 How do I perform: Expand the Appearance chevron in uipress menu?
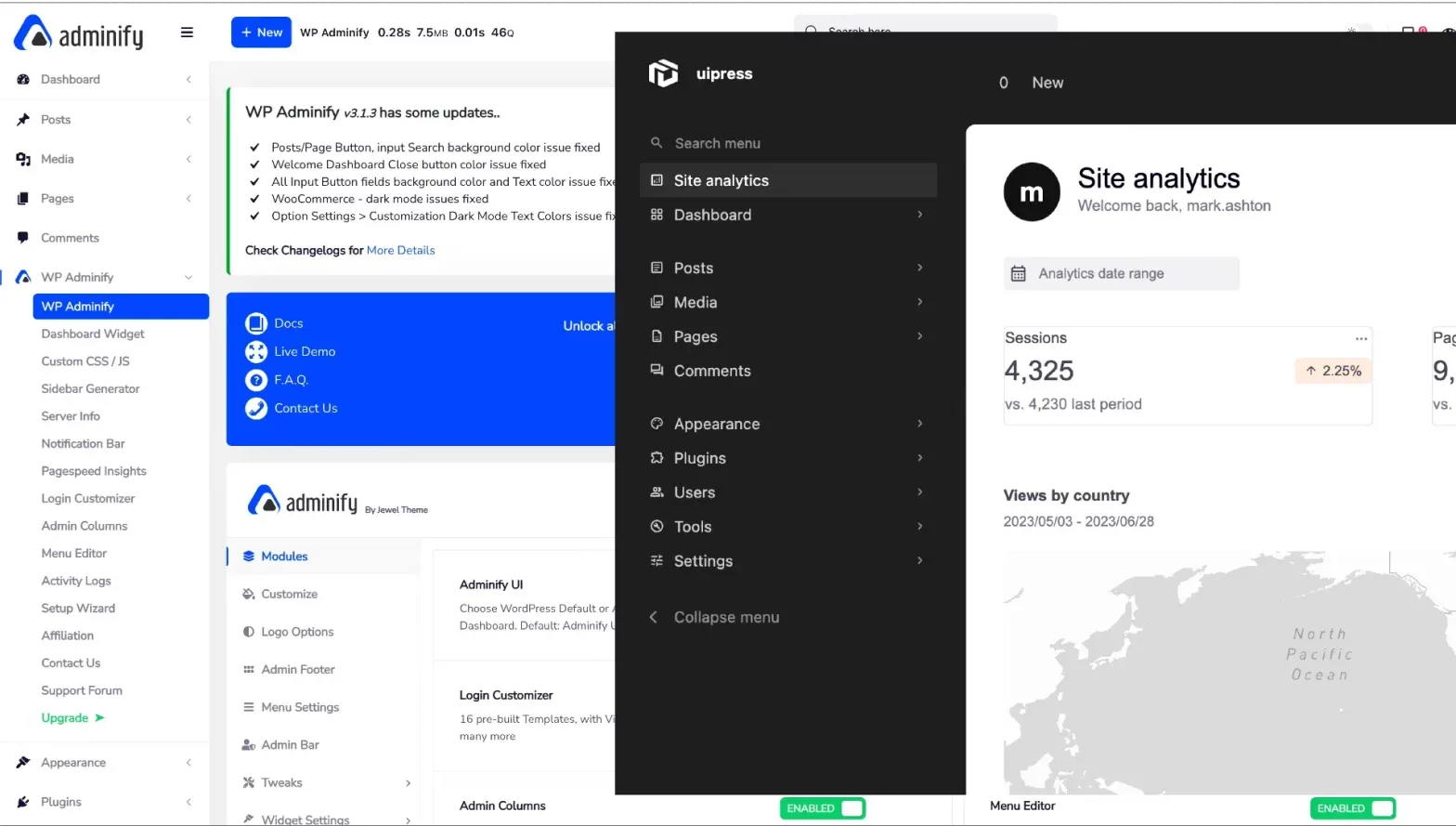(920, 424)
